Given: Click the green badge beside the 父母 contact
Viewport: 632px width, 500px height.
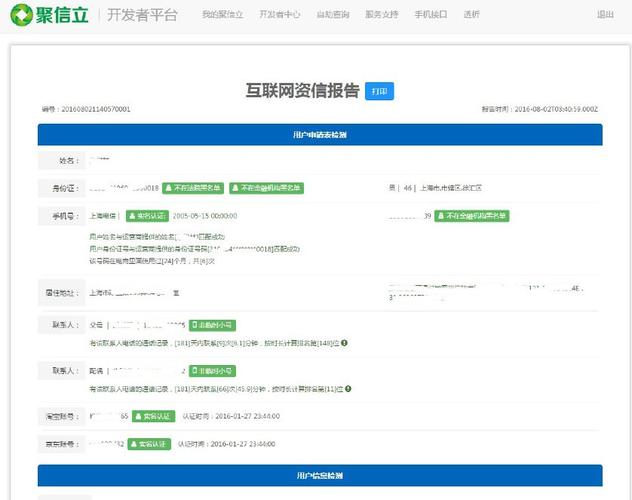Looking at the screenshot, I should pos(212,325).
